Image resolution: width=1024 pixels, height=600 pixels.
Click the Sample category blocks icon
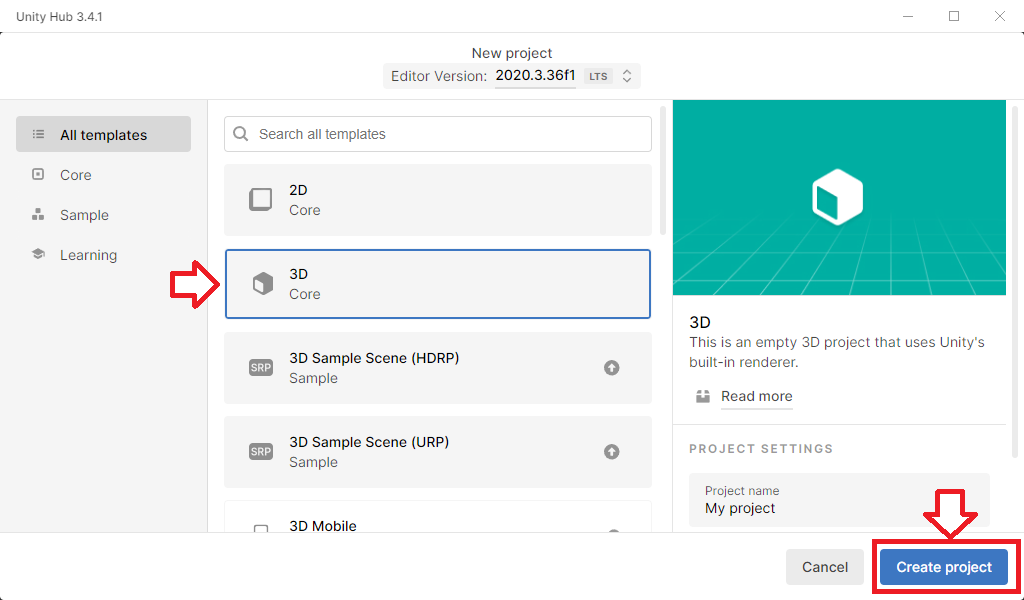[x=39, y=214]
